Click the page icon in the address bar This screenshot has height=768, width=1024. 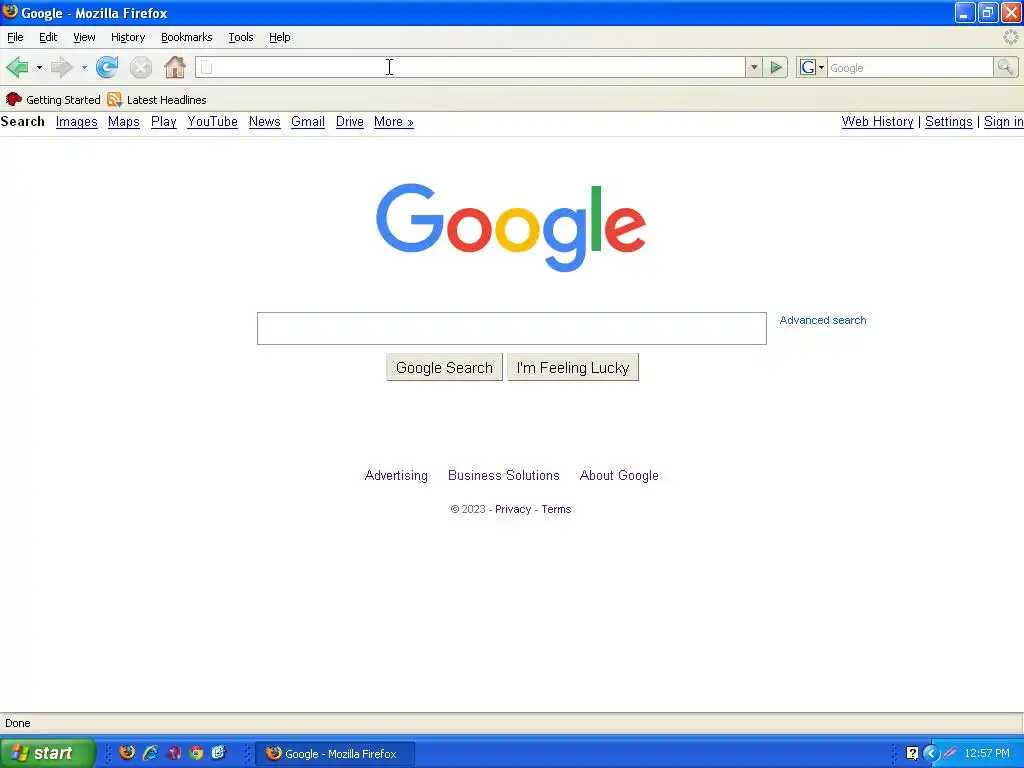coord(206,67)
